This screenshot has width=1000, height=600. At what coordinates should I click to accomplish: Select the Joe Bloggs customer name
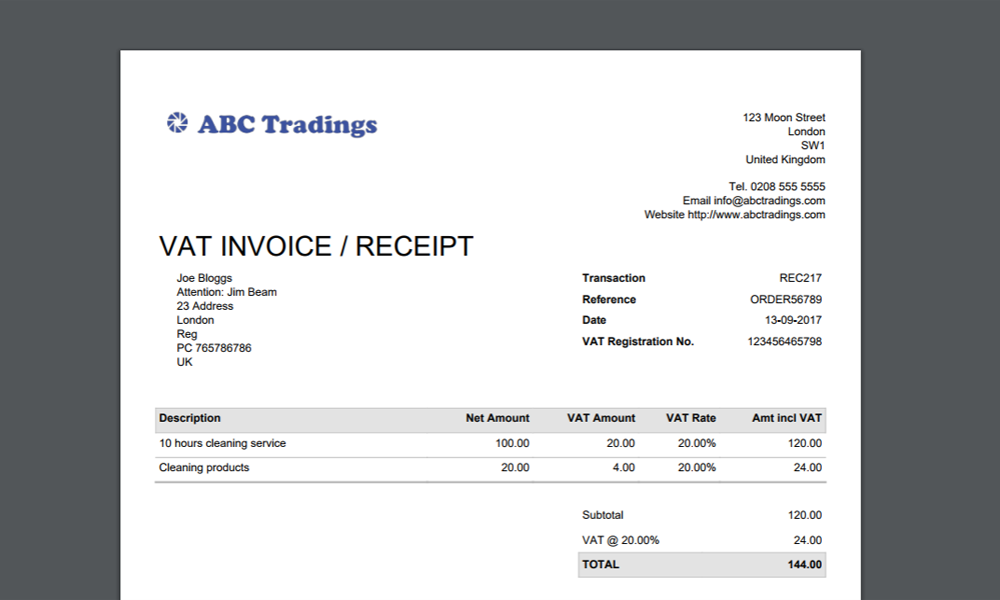pos(204,278)
